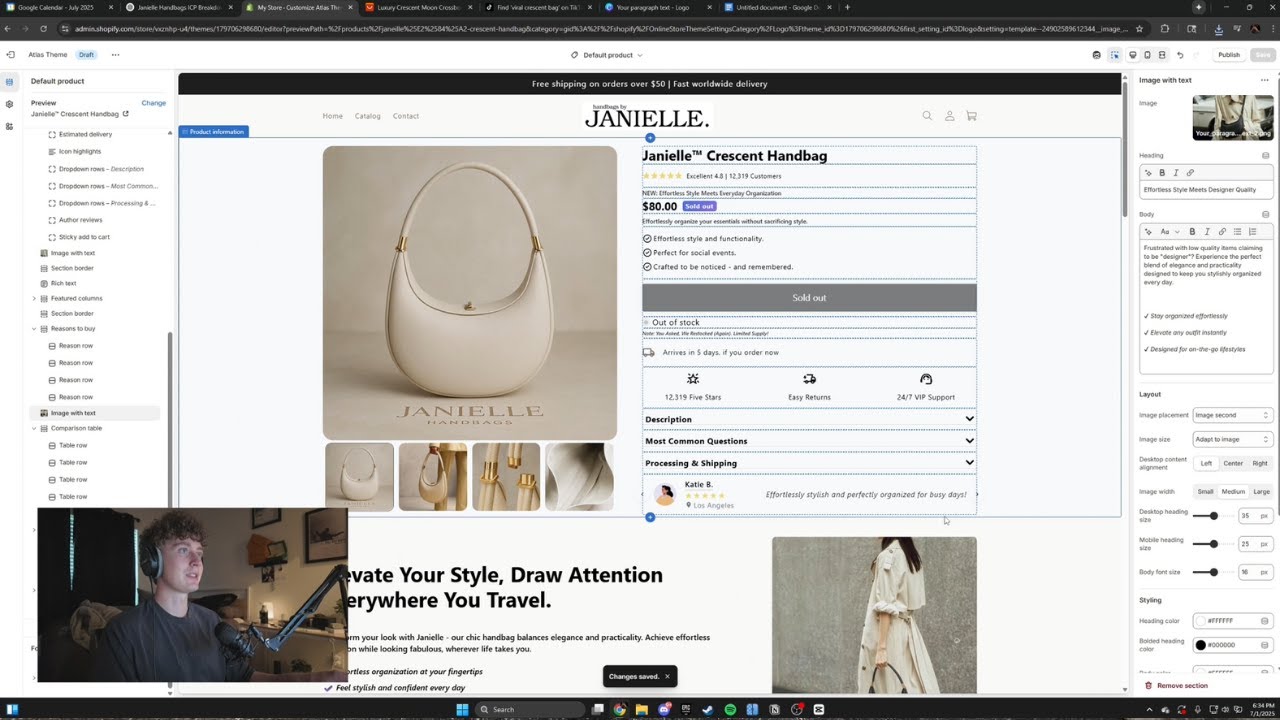The image size is (1280, 720).
Task: Toggle the inspector selection tool icon
Action: click(x=1115, y=55)
